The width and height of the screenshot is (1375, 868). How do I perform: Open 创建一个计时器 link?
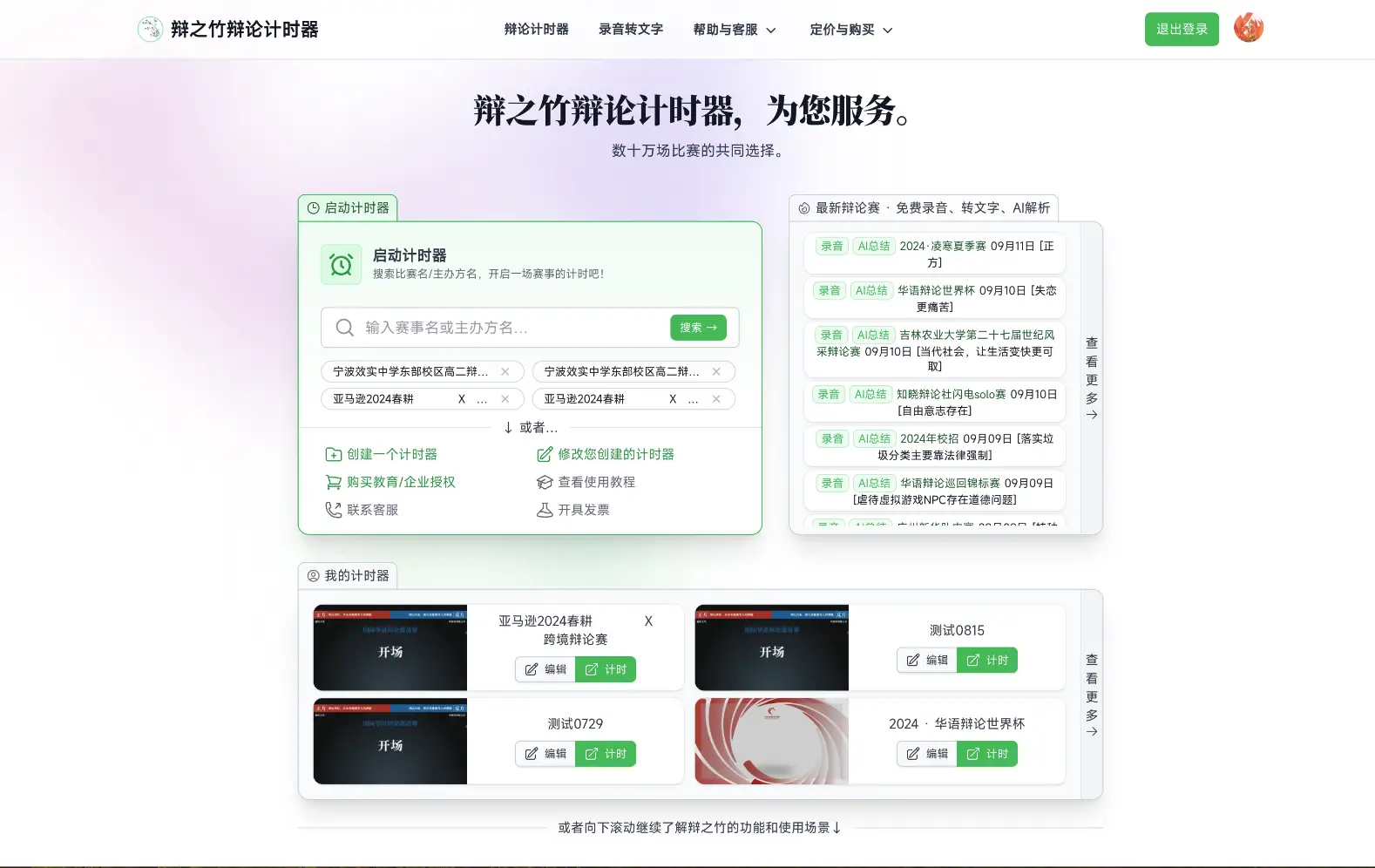(x=382, y=454)
